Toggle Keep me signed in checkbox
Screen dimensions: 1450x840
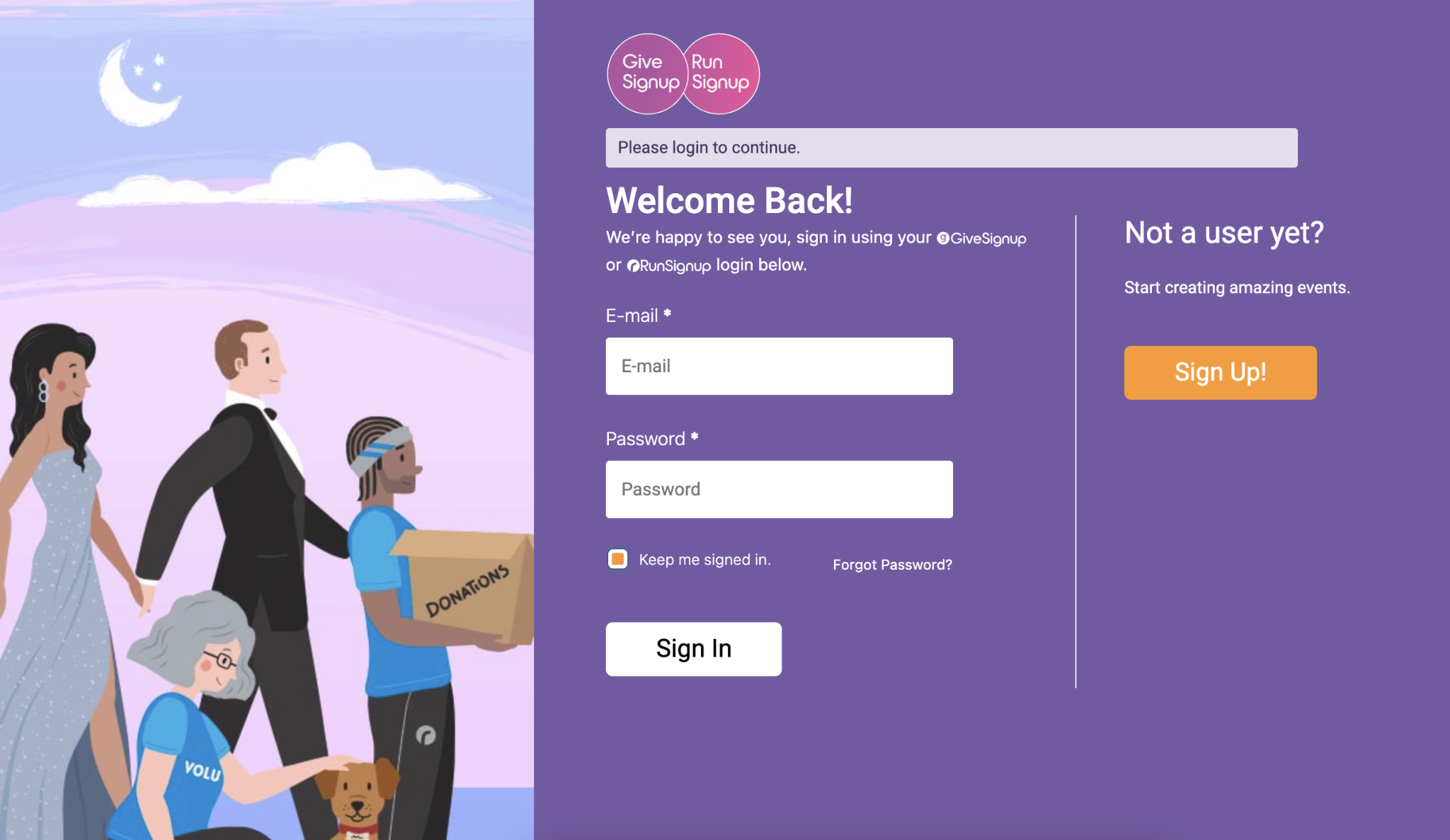617,559
